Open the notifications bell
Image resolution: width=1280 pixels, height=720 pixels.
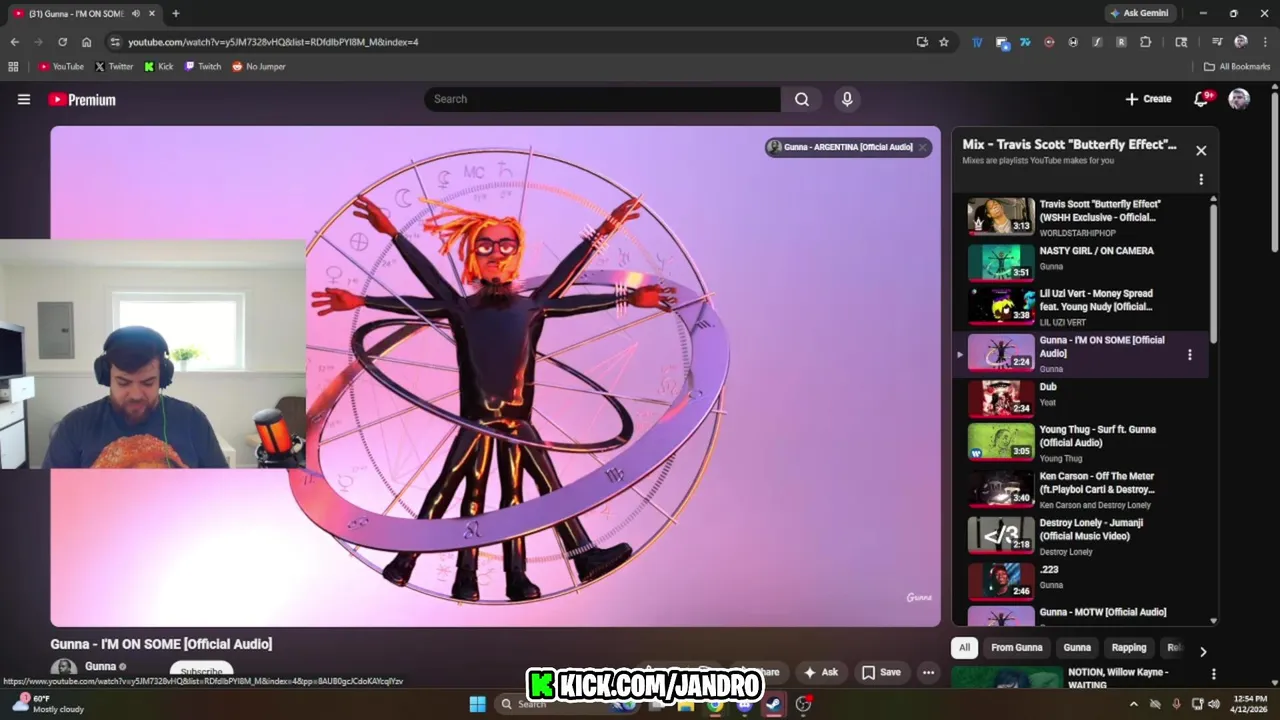pos(1202,98)
